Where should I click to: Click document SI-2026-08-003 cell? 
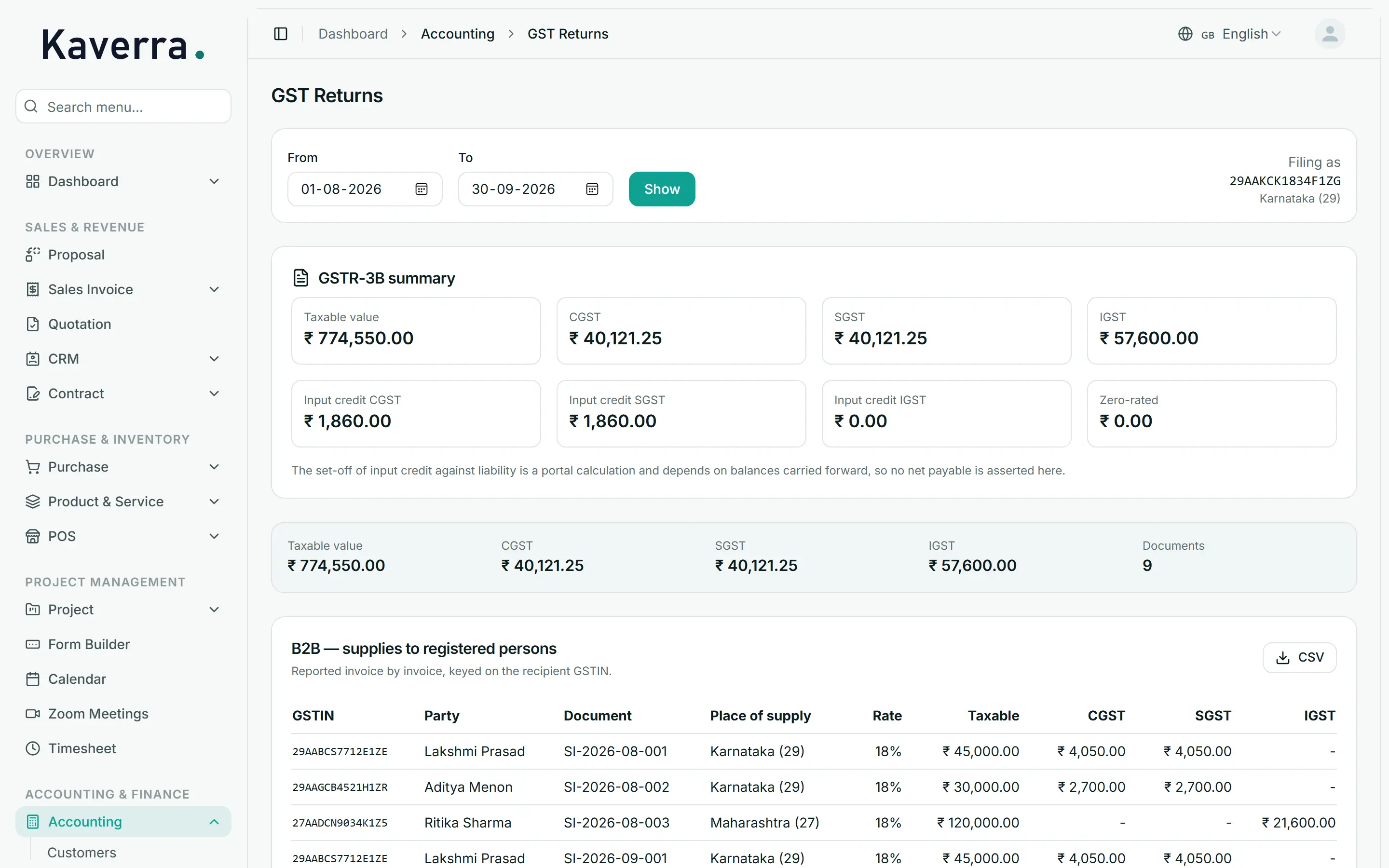(x=616, y=823)
